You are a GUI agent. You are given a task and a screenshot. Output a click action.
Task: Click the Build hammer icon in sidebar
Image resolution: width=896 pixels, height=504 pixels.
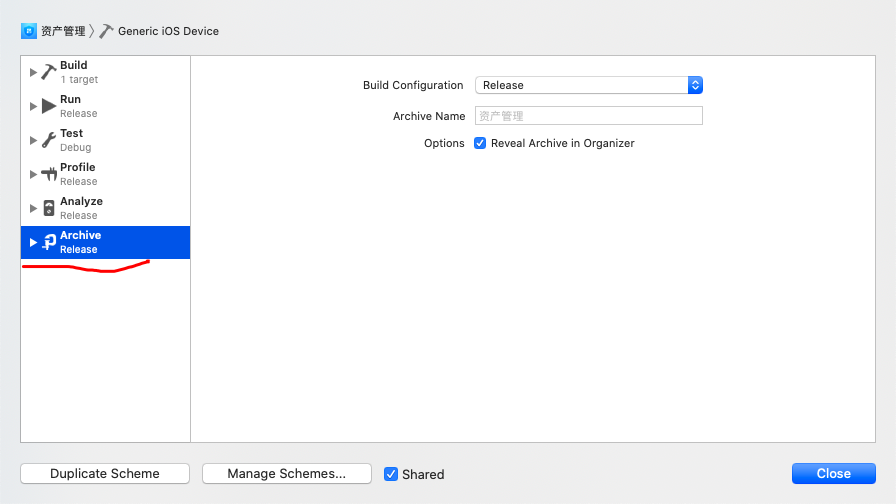click(49, 72)
